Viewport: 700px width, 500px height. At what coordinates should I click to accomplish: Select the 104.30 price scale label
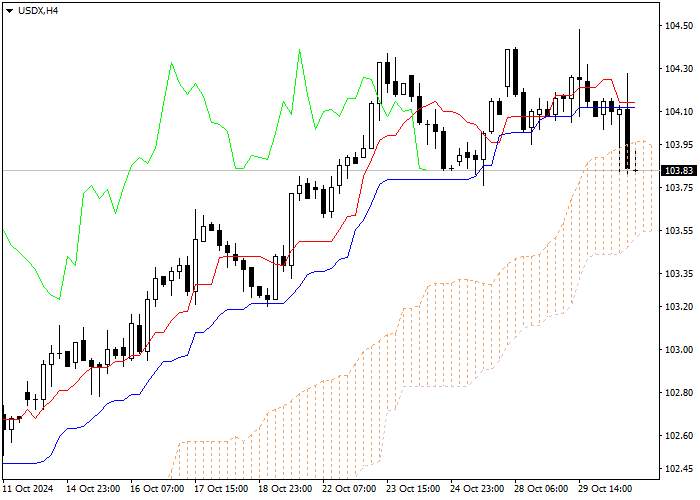(679, 68)
